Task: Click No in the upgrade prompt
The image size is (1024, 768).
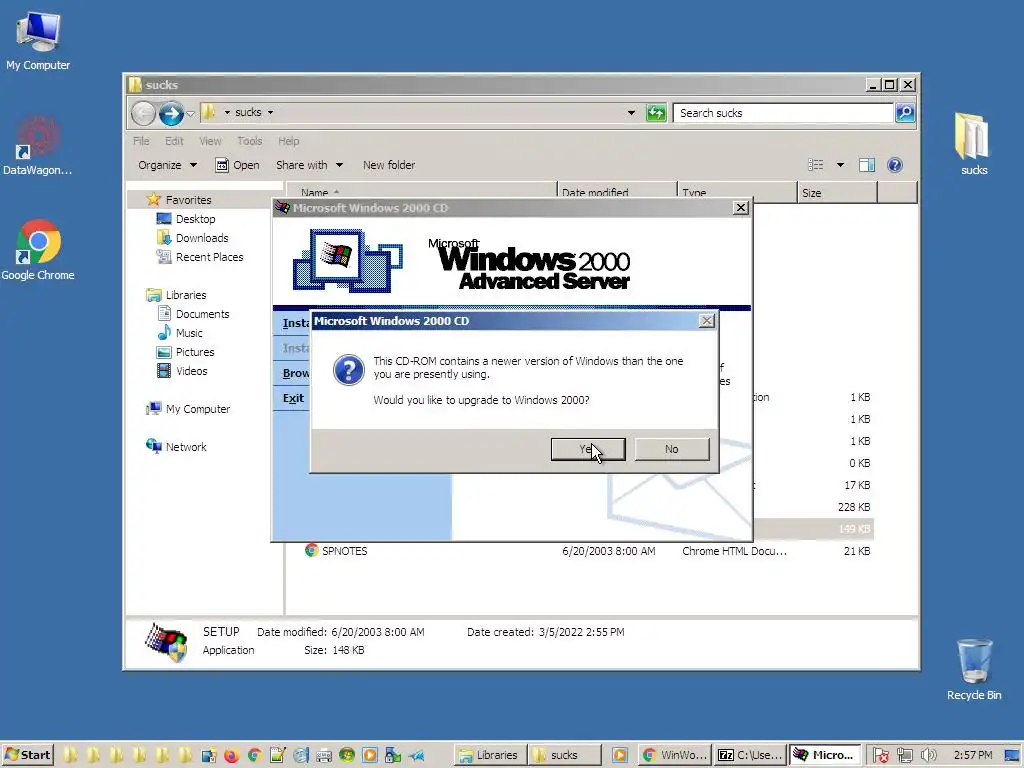Action: tap(672, 449)
